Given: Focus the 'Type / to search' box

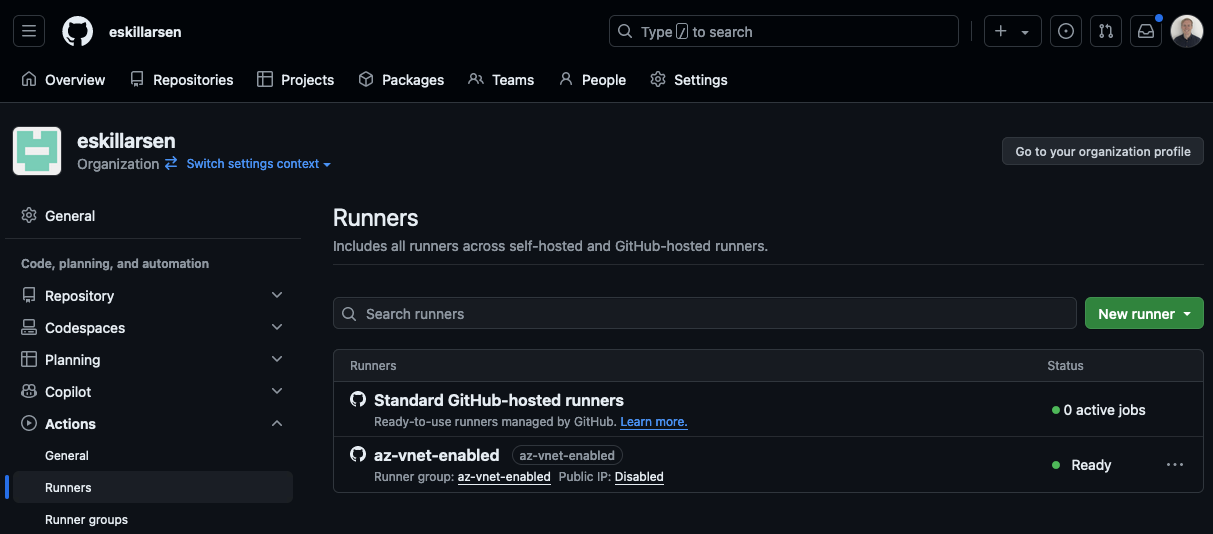Looking at the screenshot, I should tap(783, 31).
